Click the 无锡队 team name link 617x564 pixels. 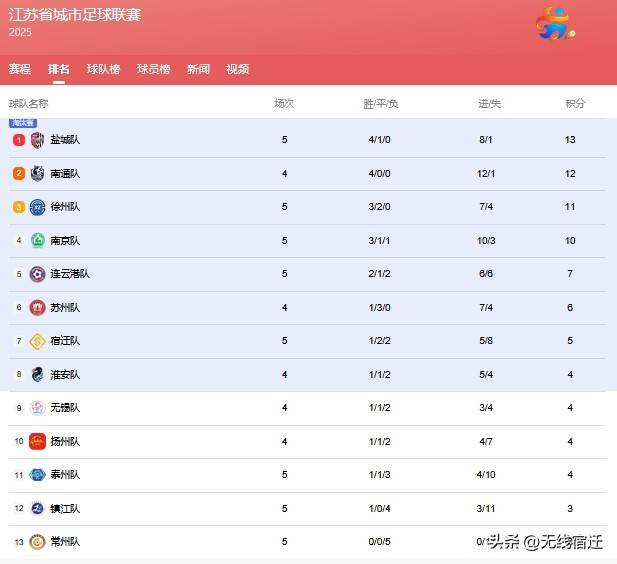pos(65,408)
